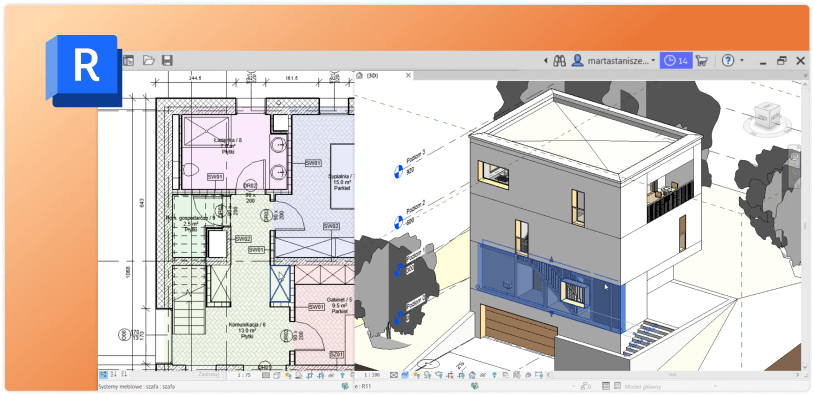
Task: Click temporary hide/isolate glasses icon in 3D view
Action: (483, 375)
